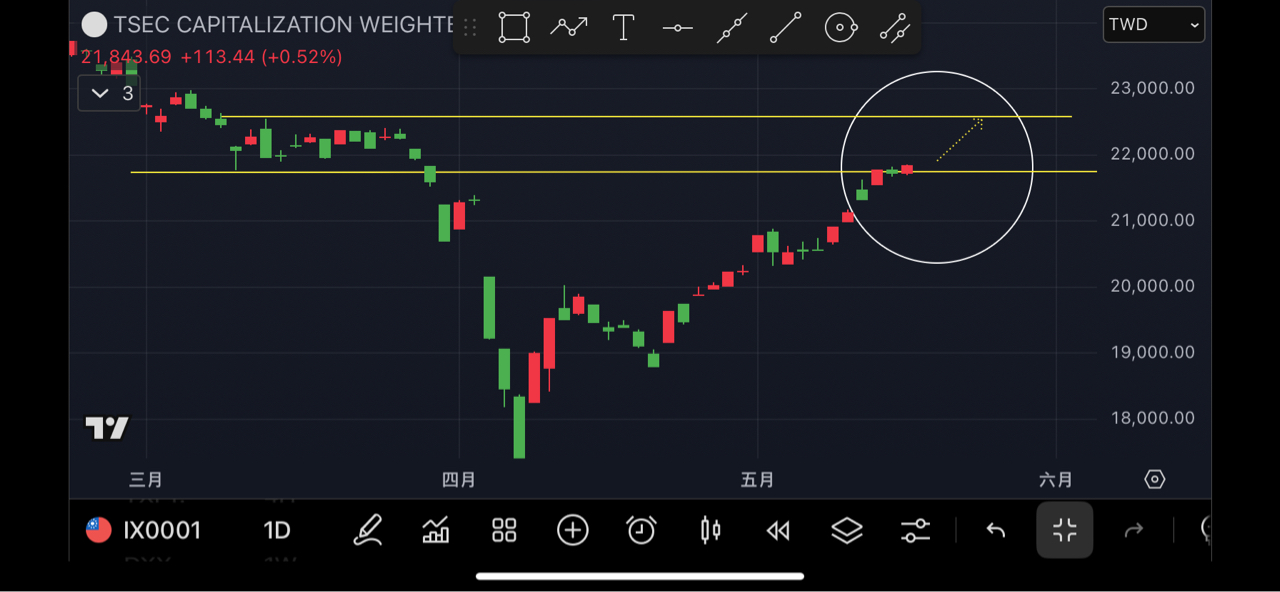
Task: Open the candlestick chart type selector
Action: pyautogui.click(x=710, y=530)
